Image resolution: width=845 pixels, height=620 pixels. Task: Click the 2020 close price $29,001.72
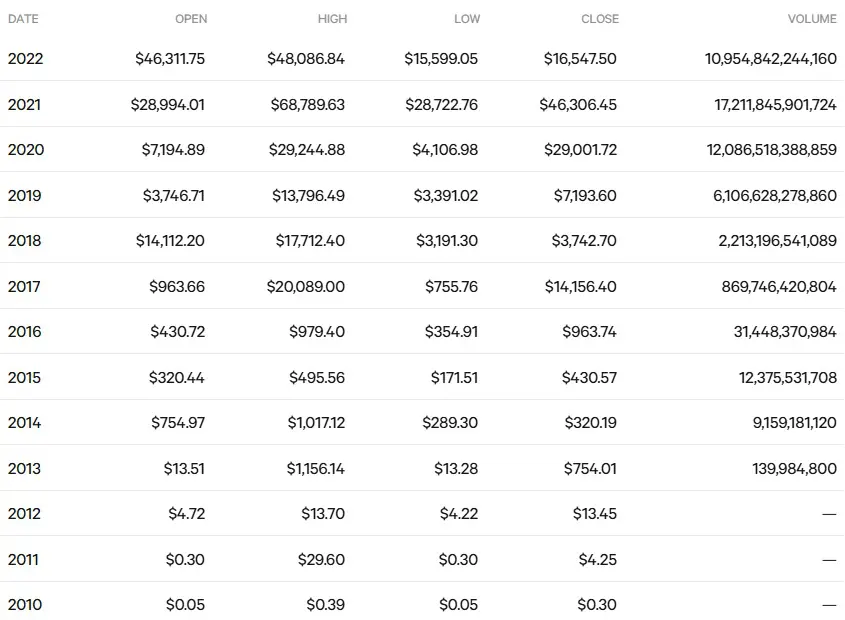tap(580, 149)
